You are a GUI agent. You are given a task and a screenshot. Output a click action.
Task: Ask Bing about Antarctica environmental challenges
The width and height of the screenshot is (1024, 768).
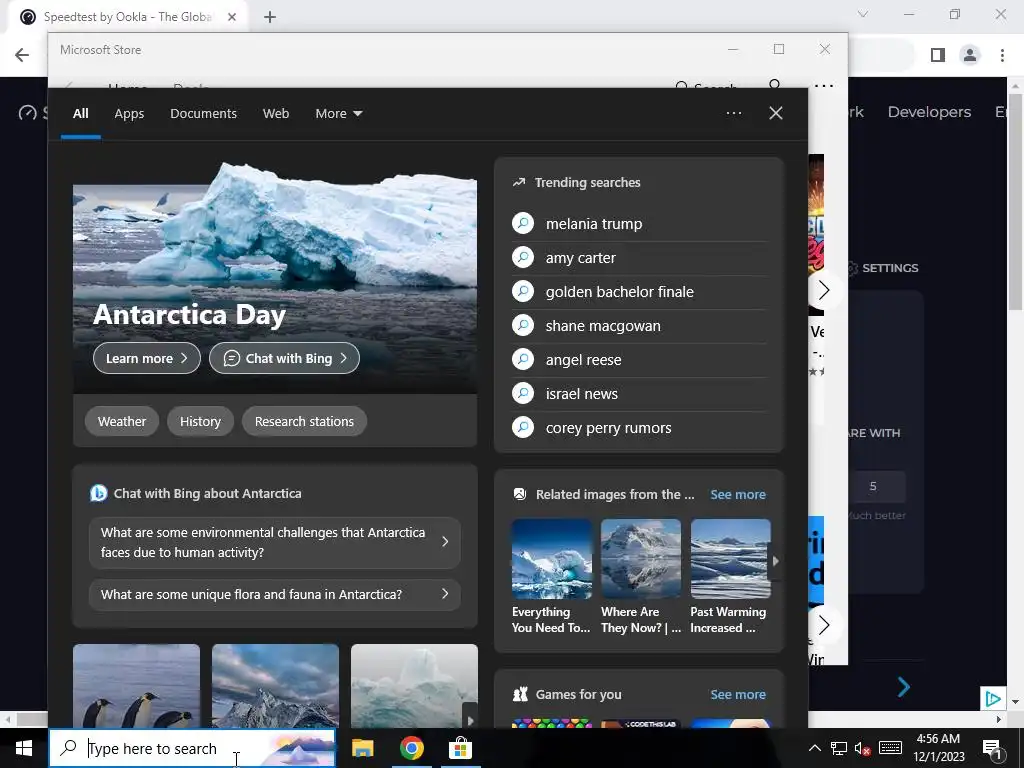[x=274, y=542]
